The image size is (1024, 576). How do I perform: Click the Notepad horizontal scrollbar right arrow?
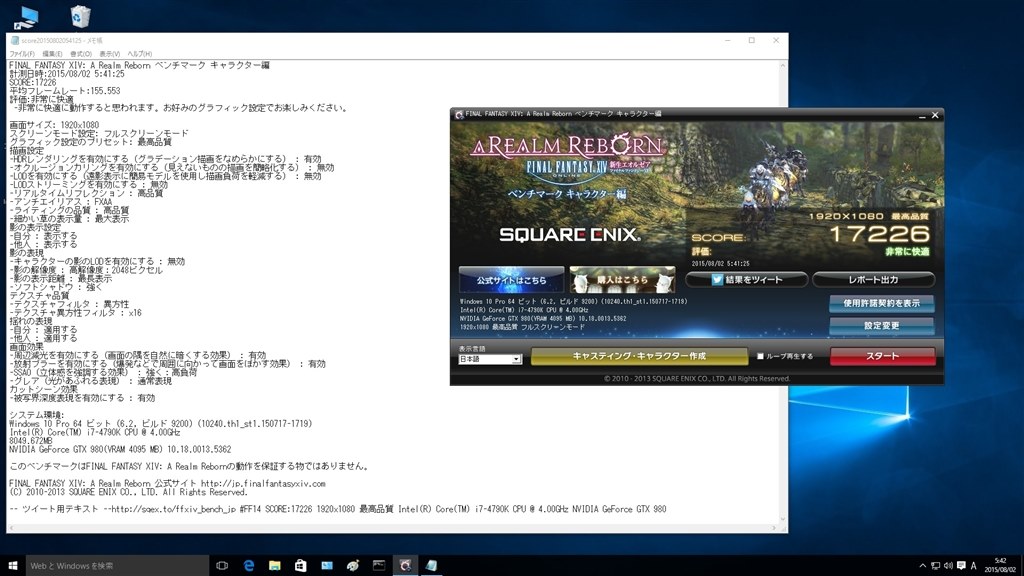pos(773,528)
